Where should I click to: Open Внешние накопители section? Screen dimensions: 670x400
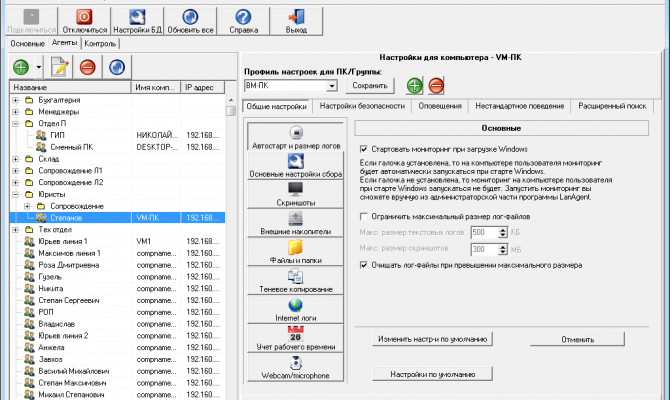pos(296,223)
